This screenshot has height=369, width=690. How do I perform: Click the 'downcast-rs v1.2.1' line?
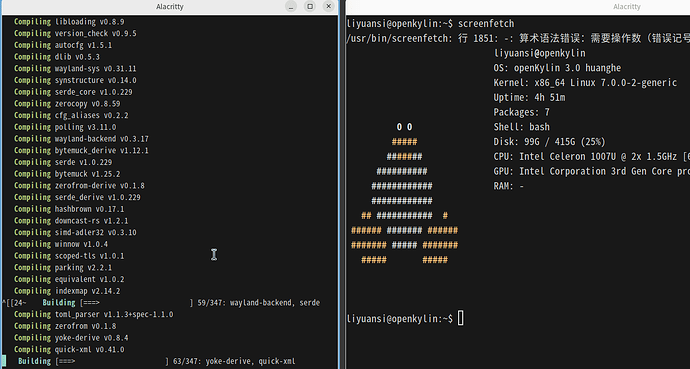click(71, 221)
